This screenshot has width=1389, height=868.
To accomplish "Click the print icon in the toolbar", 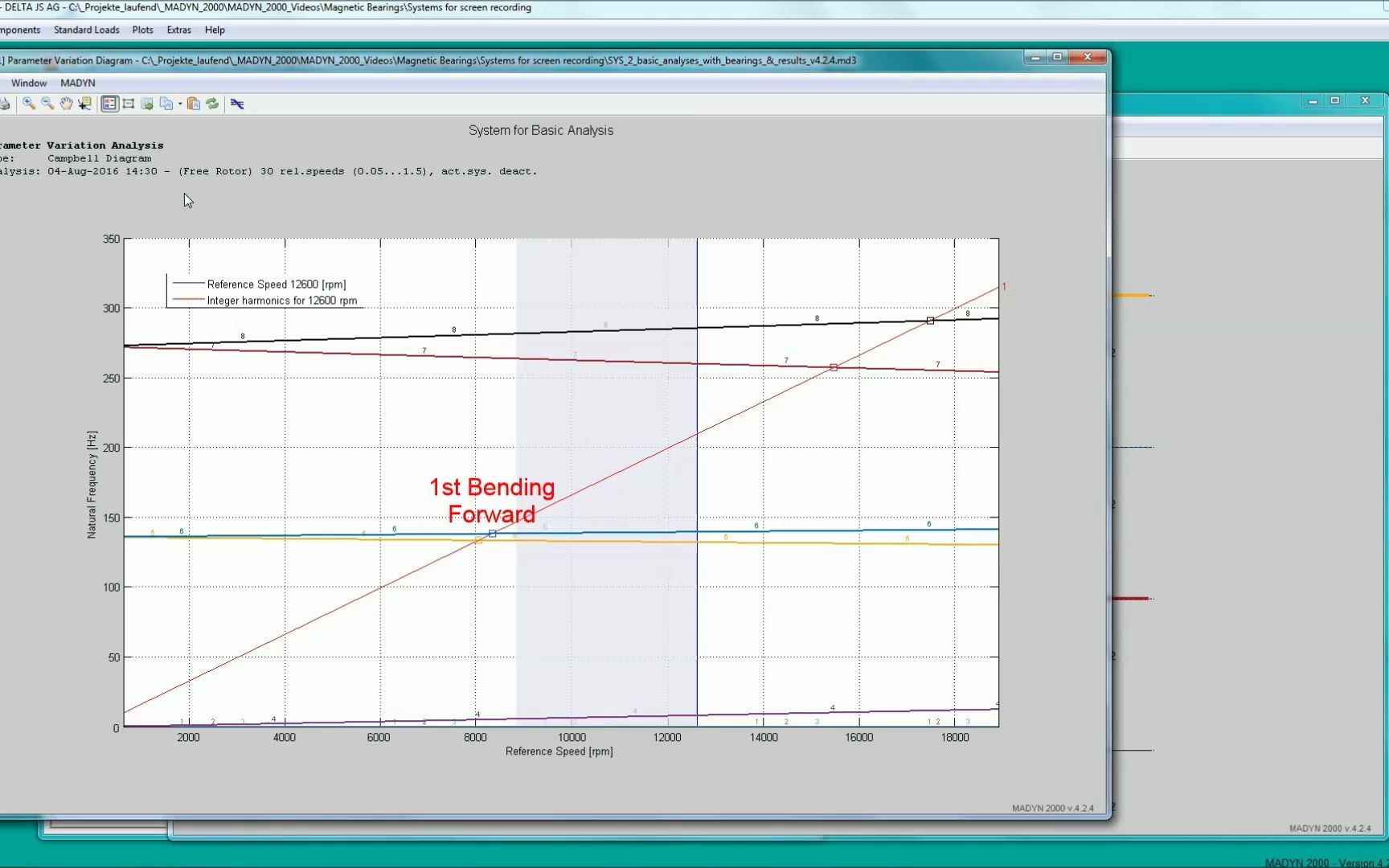I will coord(5,104).
